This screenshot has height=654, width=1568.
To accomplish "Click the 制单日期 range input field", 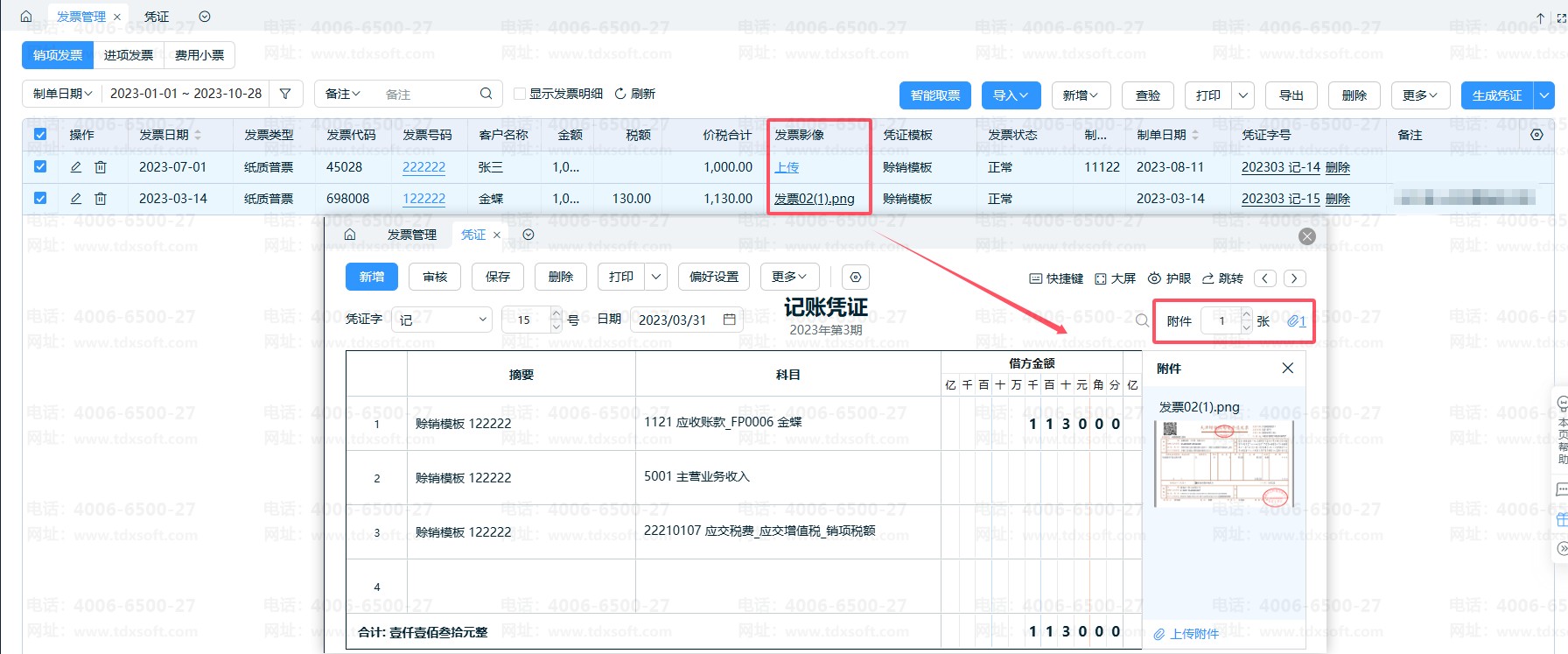I will (185, 94).
